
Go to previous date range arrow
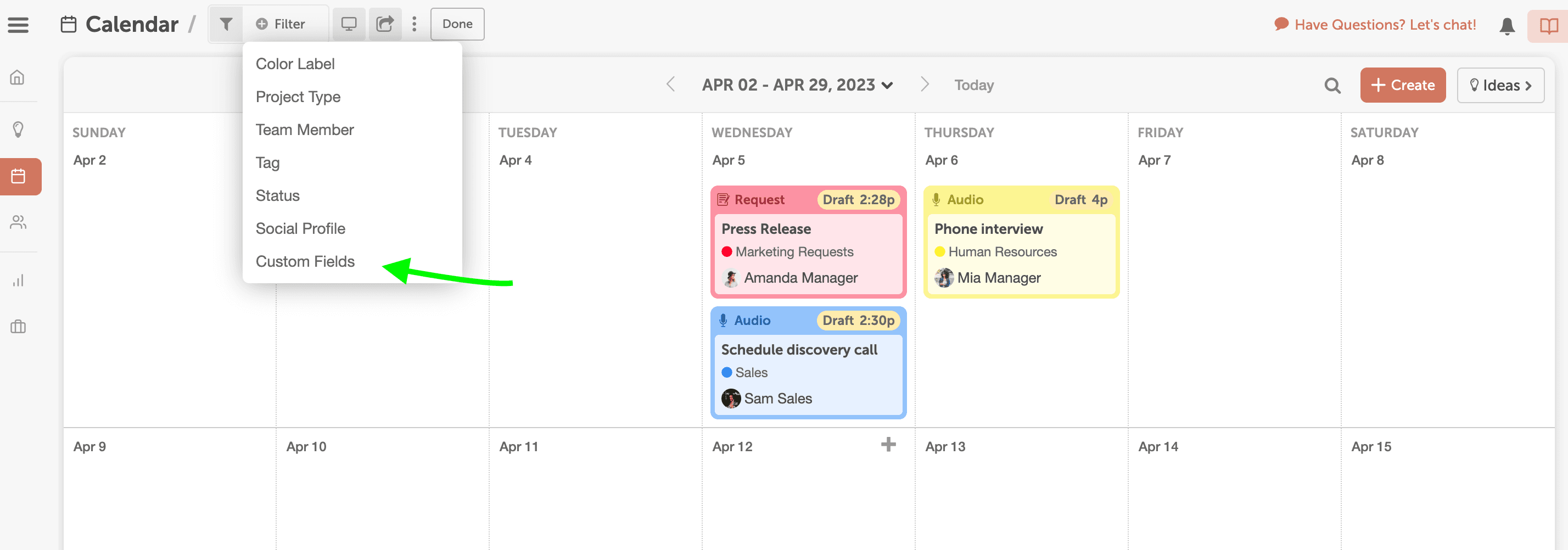click(671, 84)
